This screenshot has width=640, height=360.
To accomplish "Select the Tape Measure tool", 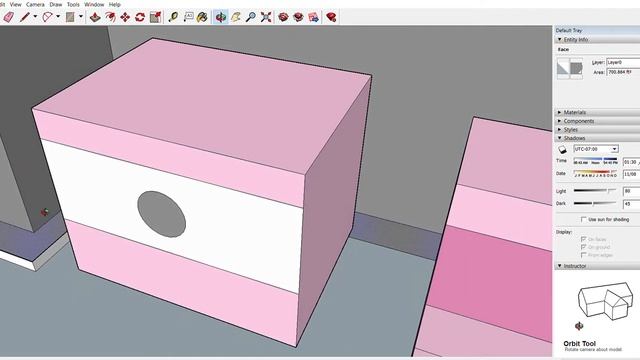I will (x=173, y=17).
